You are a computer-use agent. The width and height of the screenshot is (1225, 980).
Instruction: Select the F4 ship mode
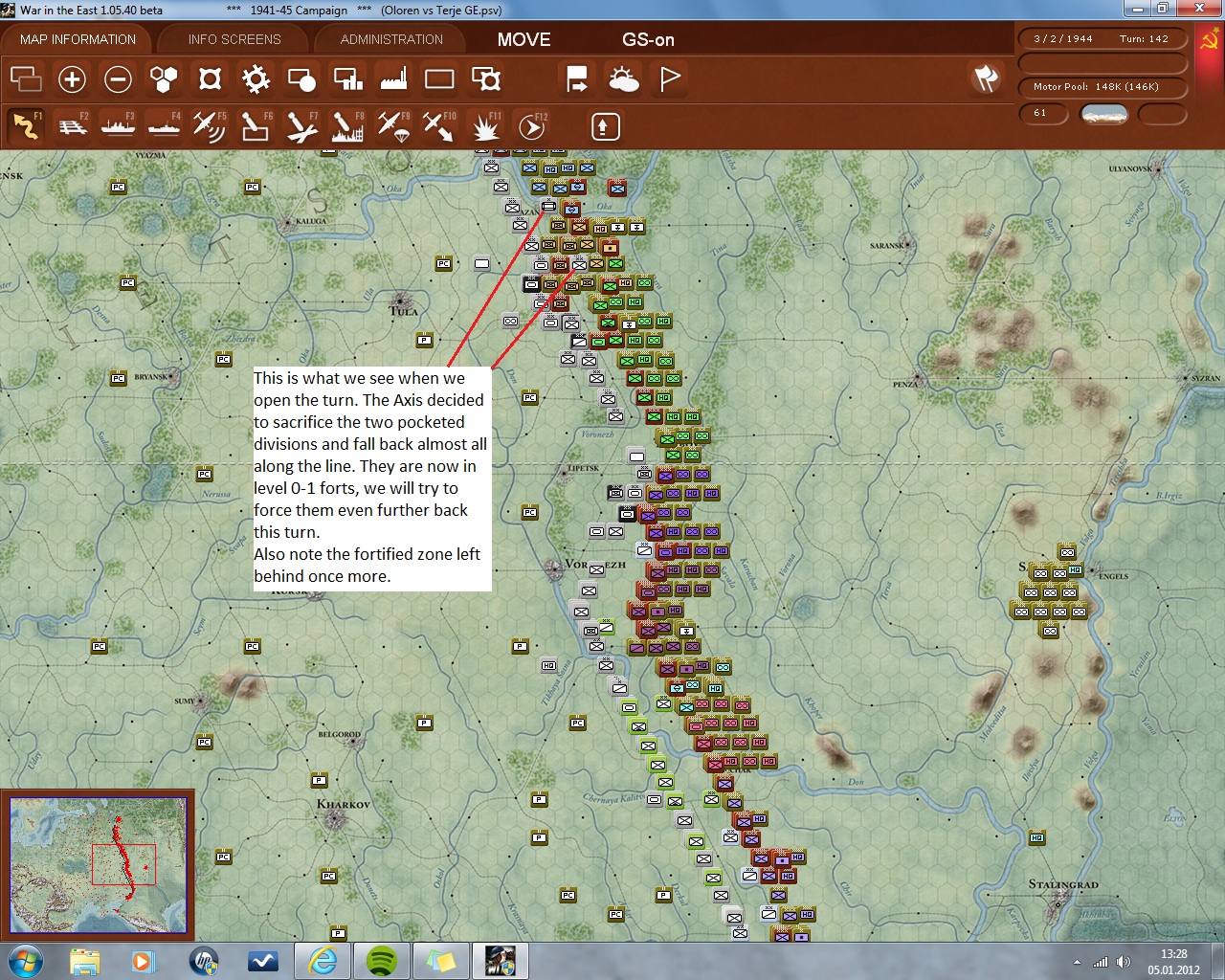coord(165,125)
